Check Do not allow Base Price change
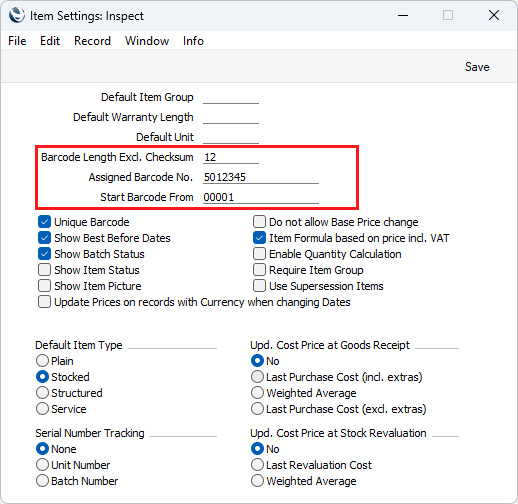Image resolution: width=518 pixels, height=504 pixels. coord(259,222)
